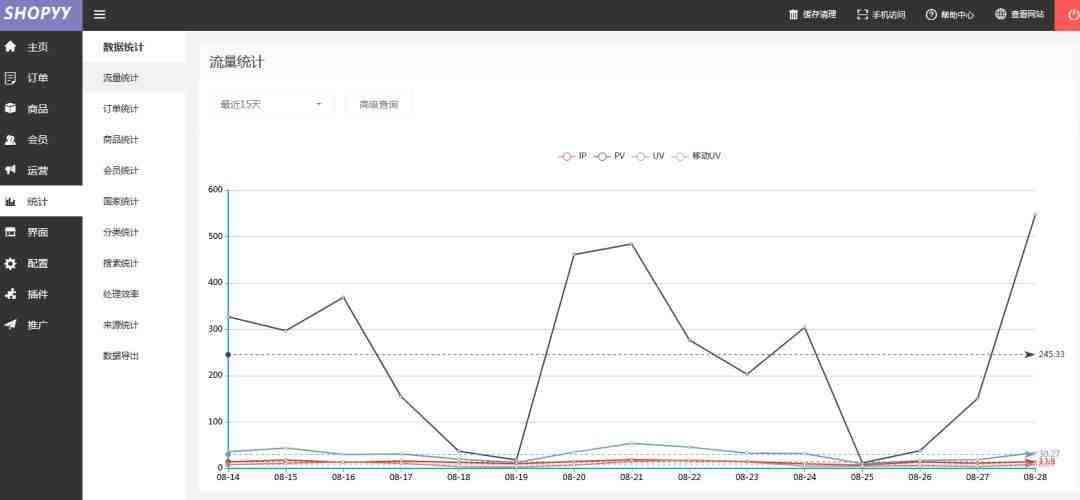Viewport: 1080px width, 500px height.
Task: Open the 界面 interface icon in the sidebar
Action: coord(10,232)
